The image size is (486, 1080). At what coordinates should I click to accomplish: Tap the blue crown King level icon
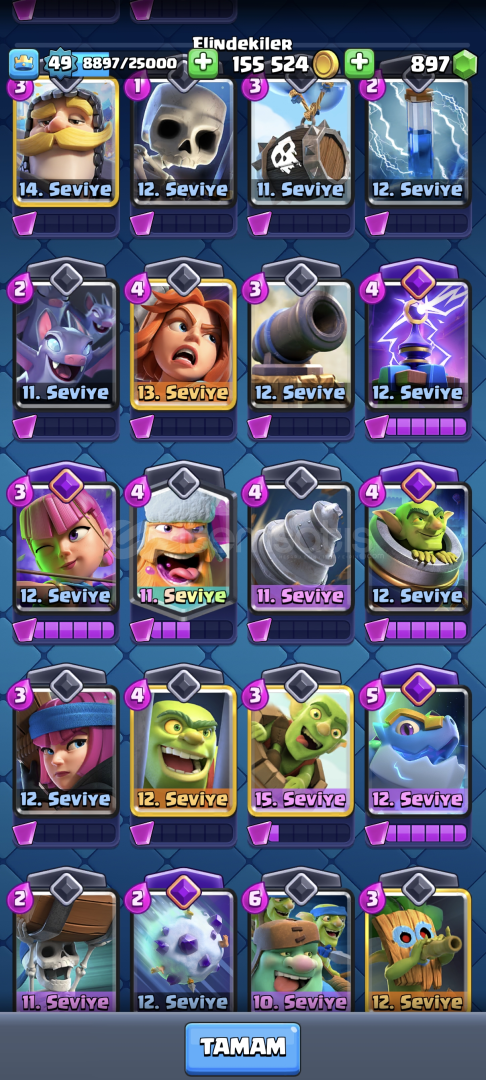click(x=24, y=64)
